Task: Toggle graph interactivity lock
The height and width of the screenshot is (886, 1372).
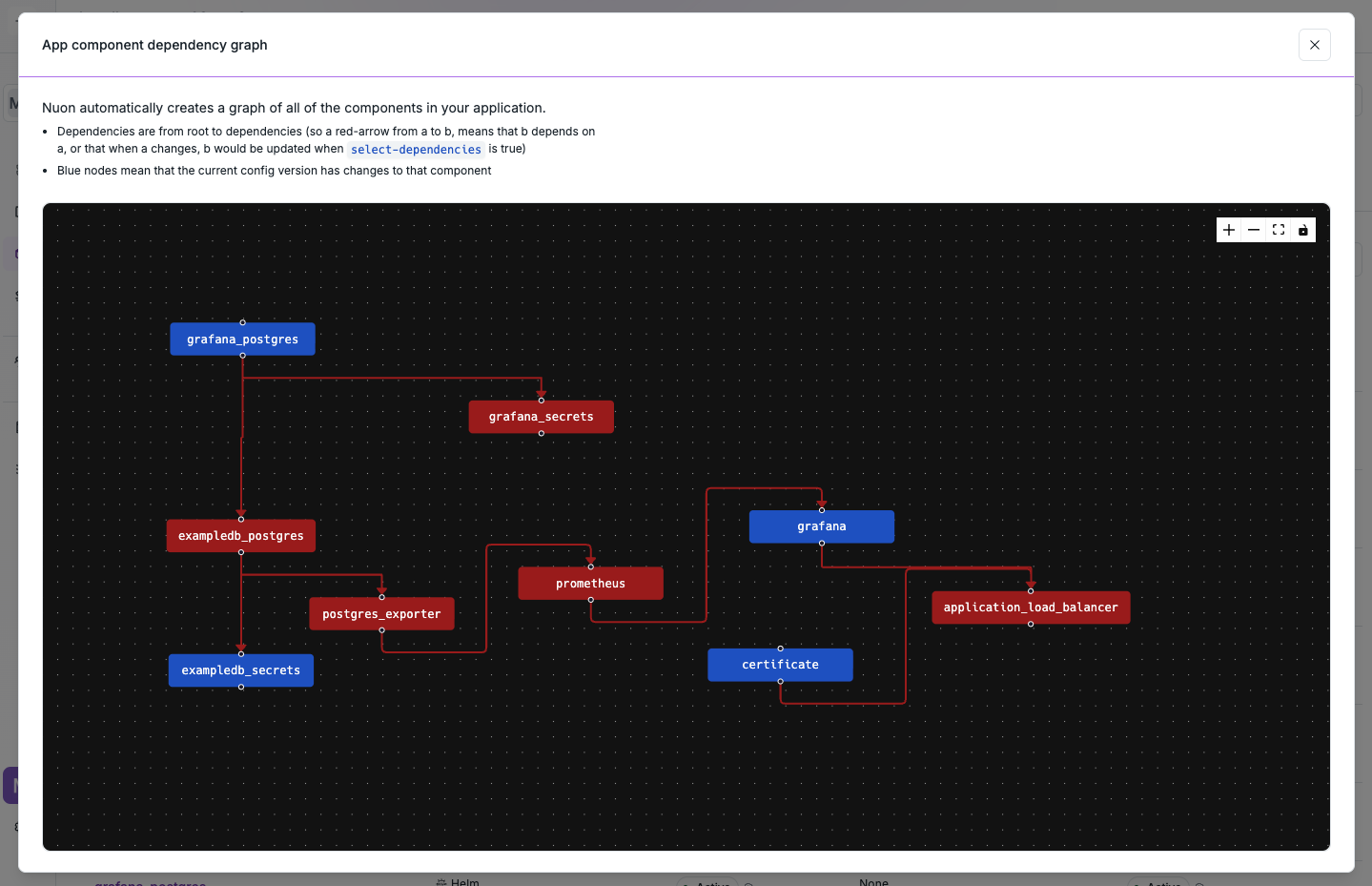Action: 1303,230
